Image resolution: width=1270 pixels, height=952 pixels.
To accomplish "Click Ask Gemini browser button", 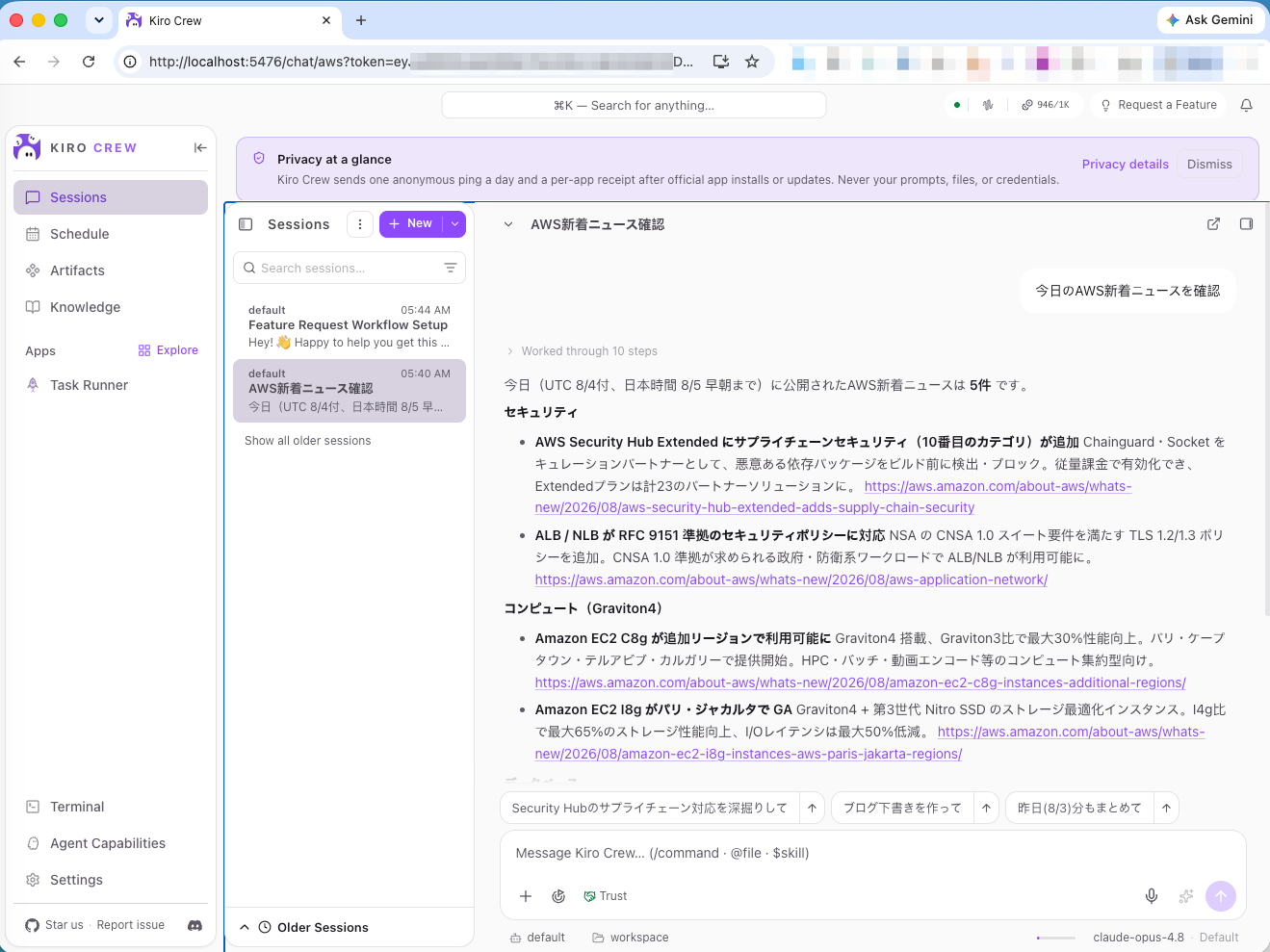I will click(x=1210, y=19).
